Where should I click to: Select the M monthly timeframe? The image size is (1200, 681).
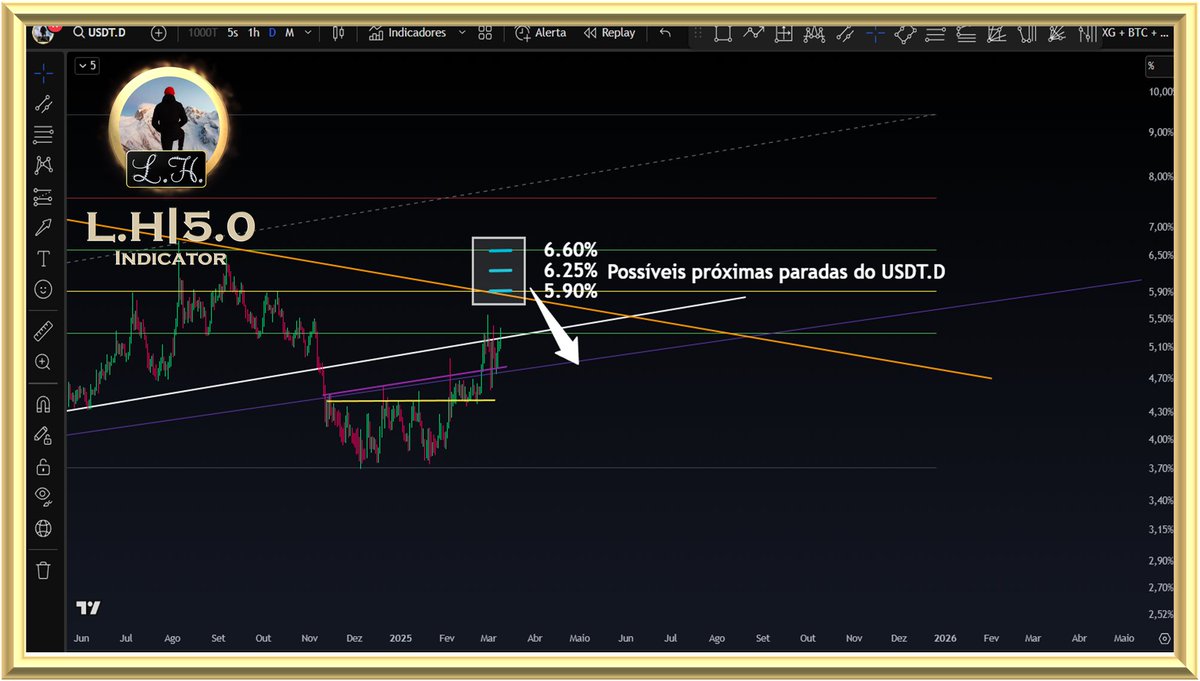(289, 33)
